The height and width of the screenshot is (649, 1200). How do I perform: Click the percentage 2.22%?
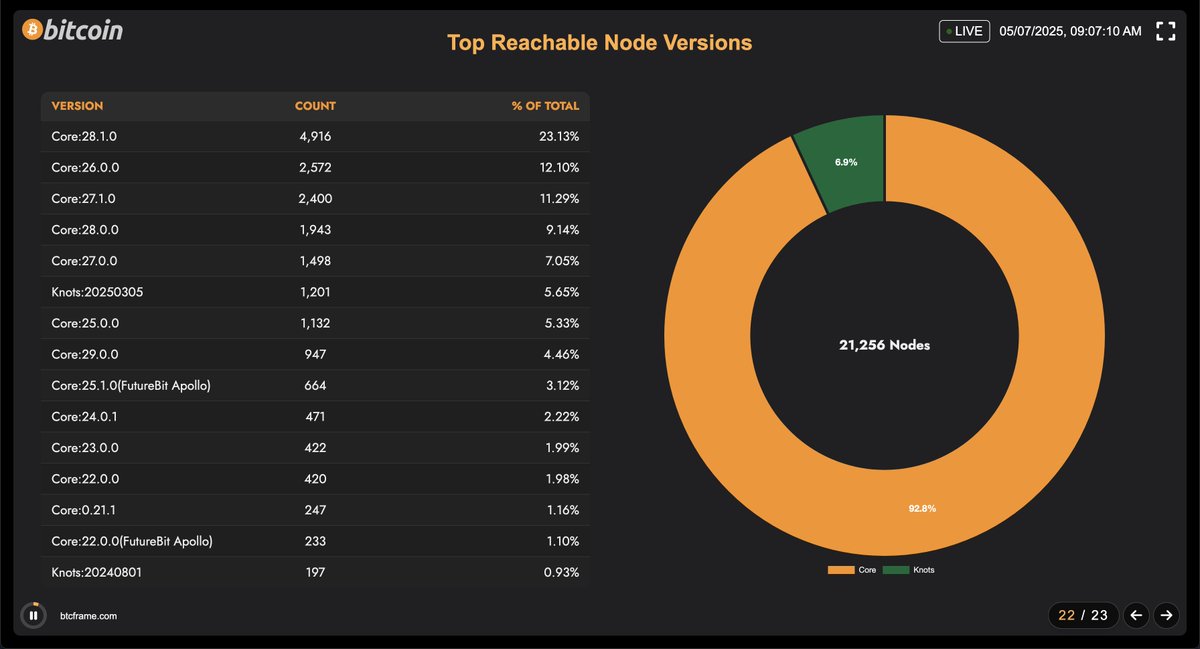point(562,417)
